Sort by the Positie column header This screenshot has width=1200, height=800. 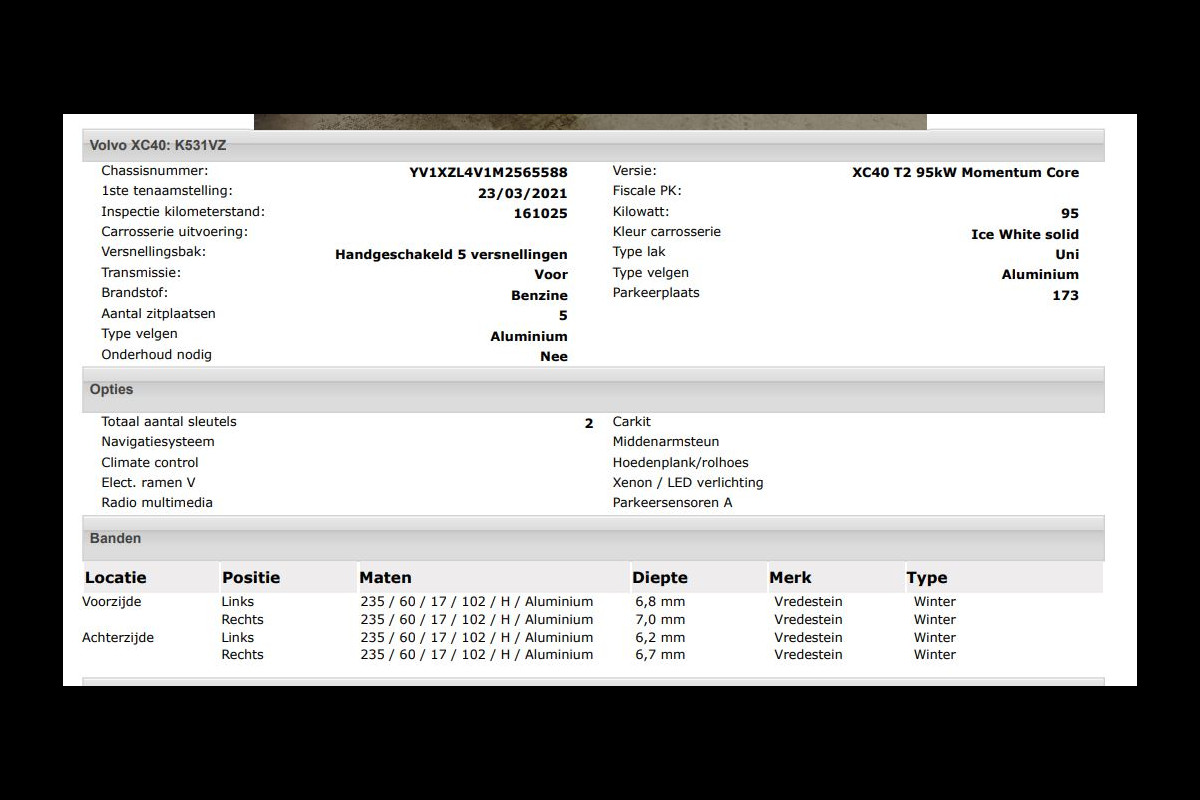(x=251, y=577)
